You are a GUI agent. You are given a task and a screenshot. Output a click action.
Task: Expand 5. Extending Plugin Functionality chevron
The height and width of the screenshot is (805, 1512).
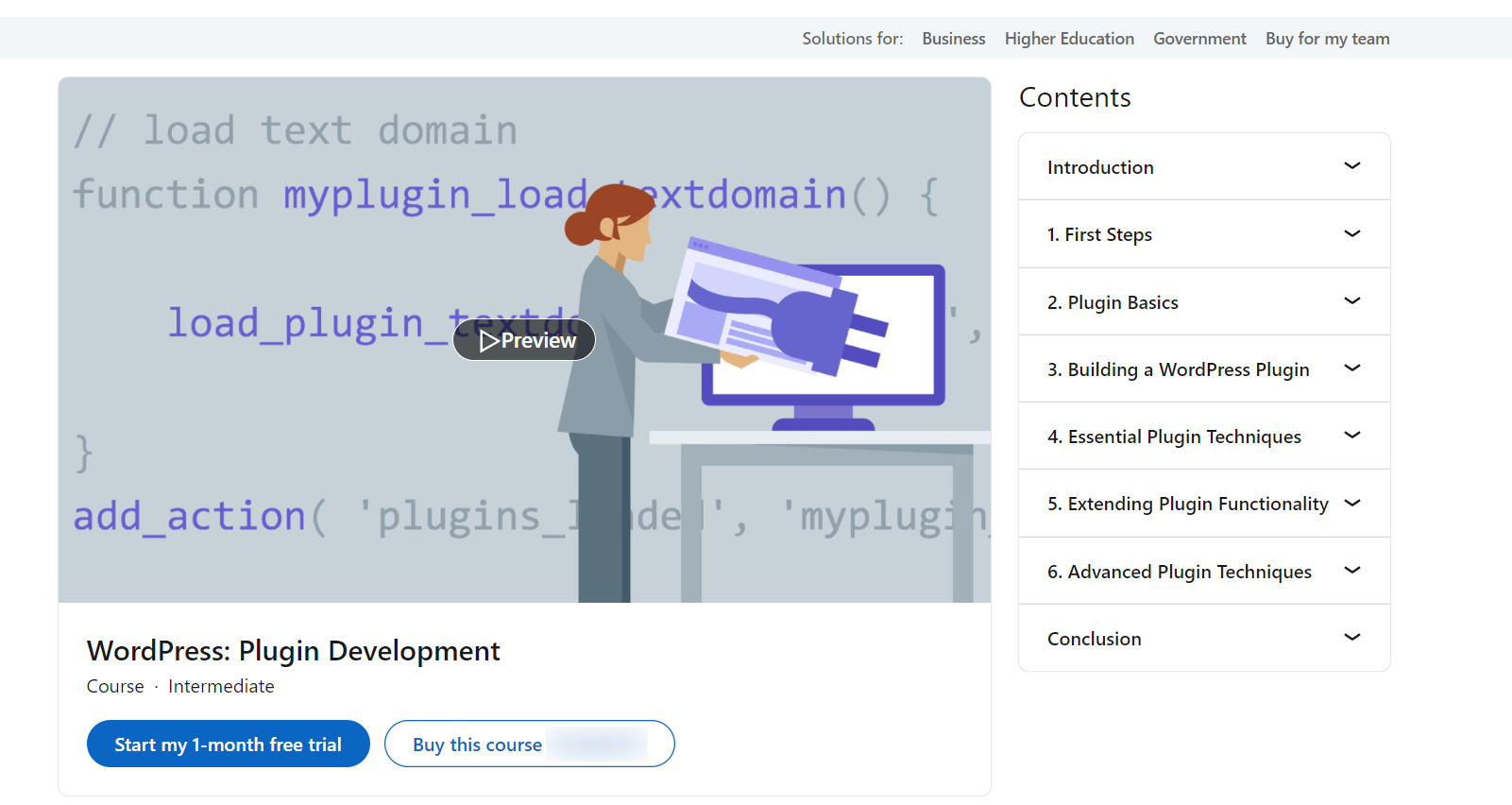[x=1352, y=504]
